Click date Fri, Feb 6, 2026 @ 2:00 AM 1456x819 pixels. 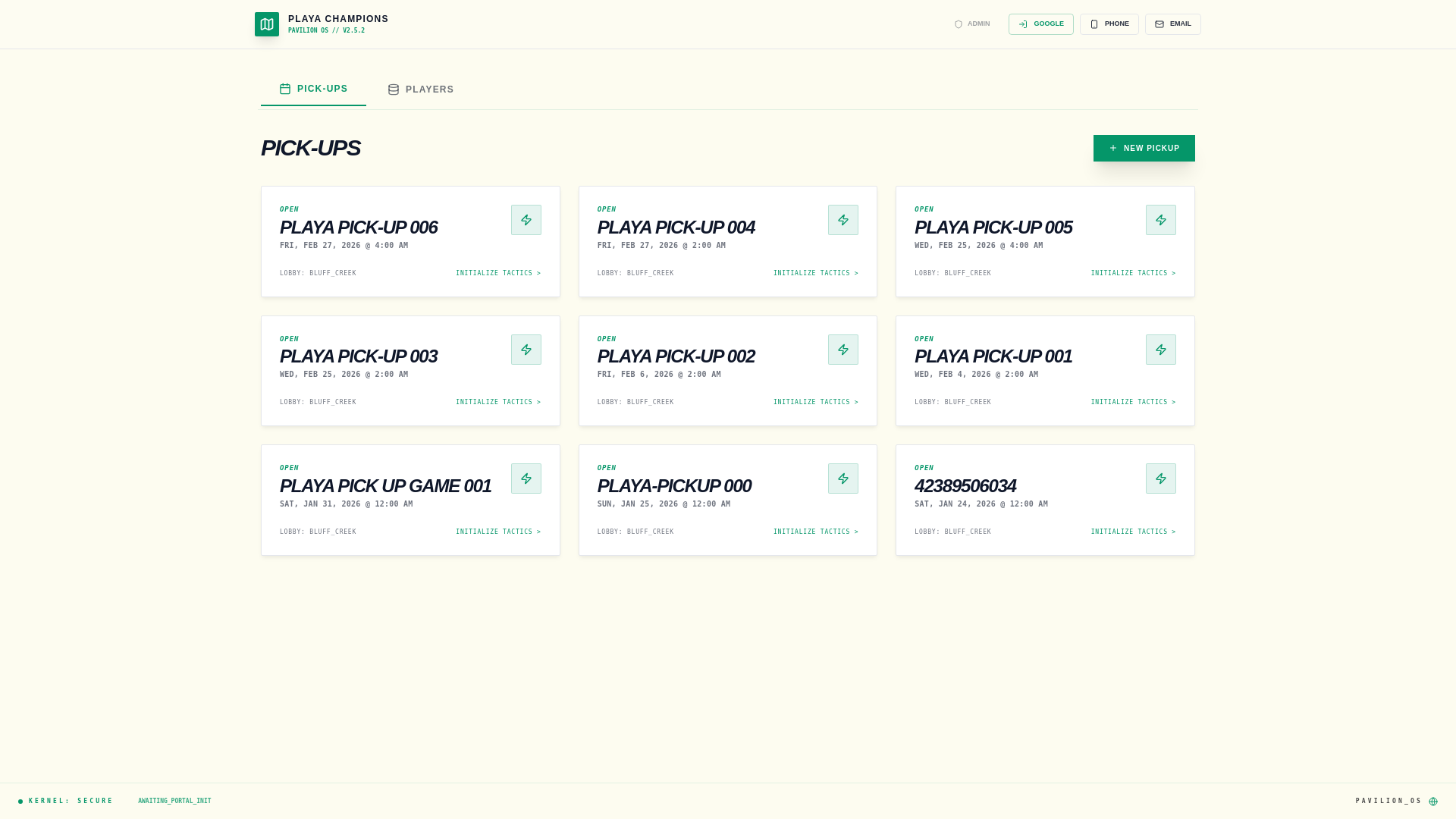pyautogui.click(x=659, y=375)
